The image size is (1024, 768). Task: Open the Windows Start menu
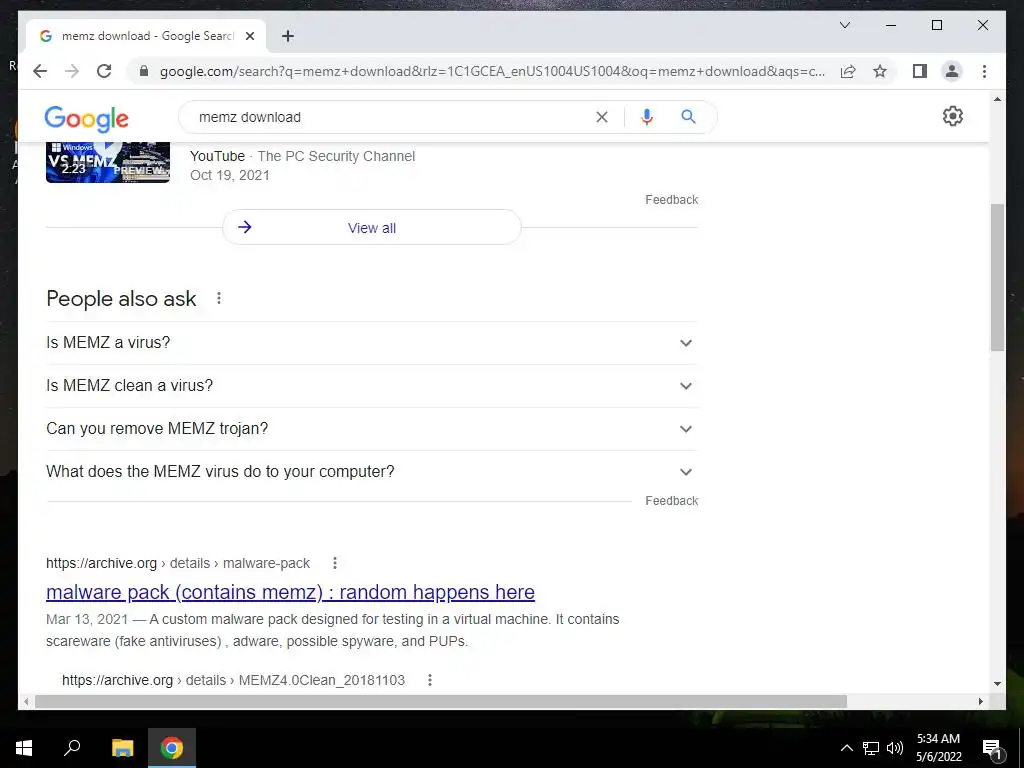pos(24,748)
